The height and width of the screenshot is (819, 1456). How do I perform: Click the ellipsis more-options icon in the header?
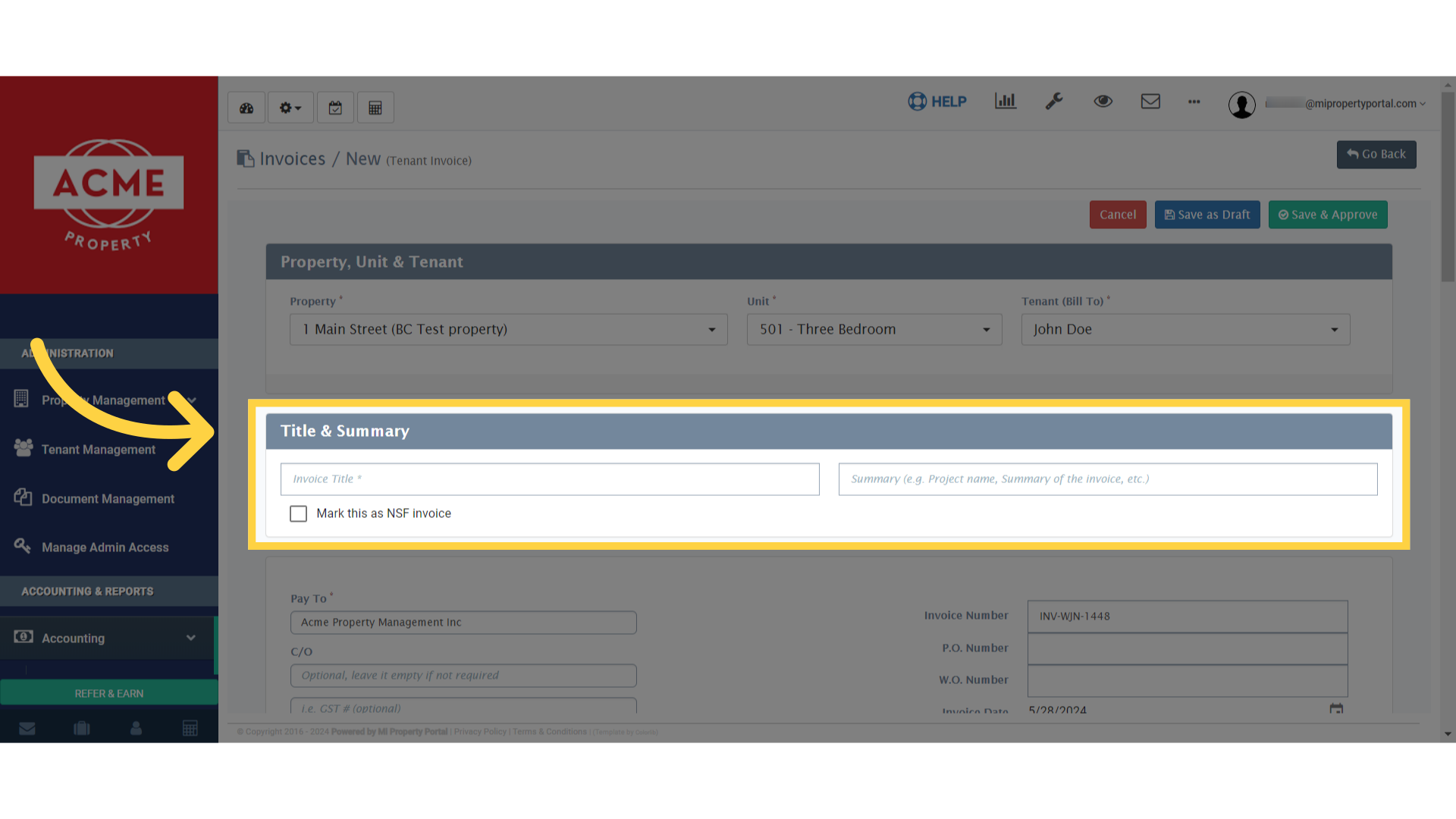[1194, 102]
